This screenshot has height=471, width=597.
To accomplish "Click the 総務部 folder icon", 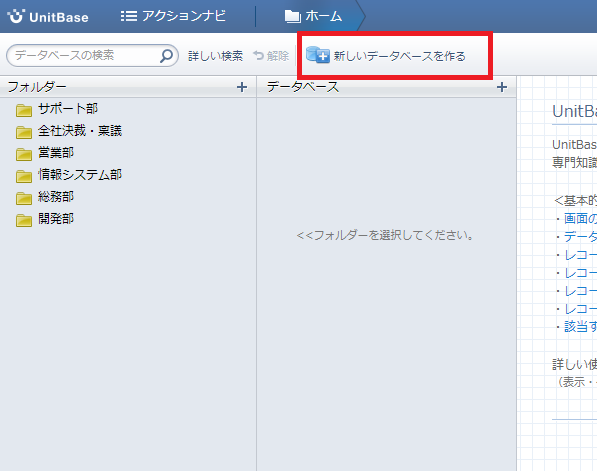I will tap(24, 198).
